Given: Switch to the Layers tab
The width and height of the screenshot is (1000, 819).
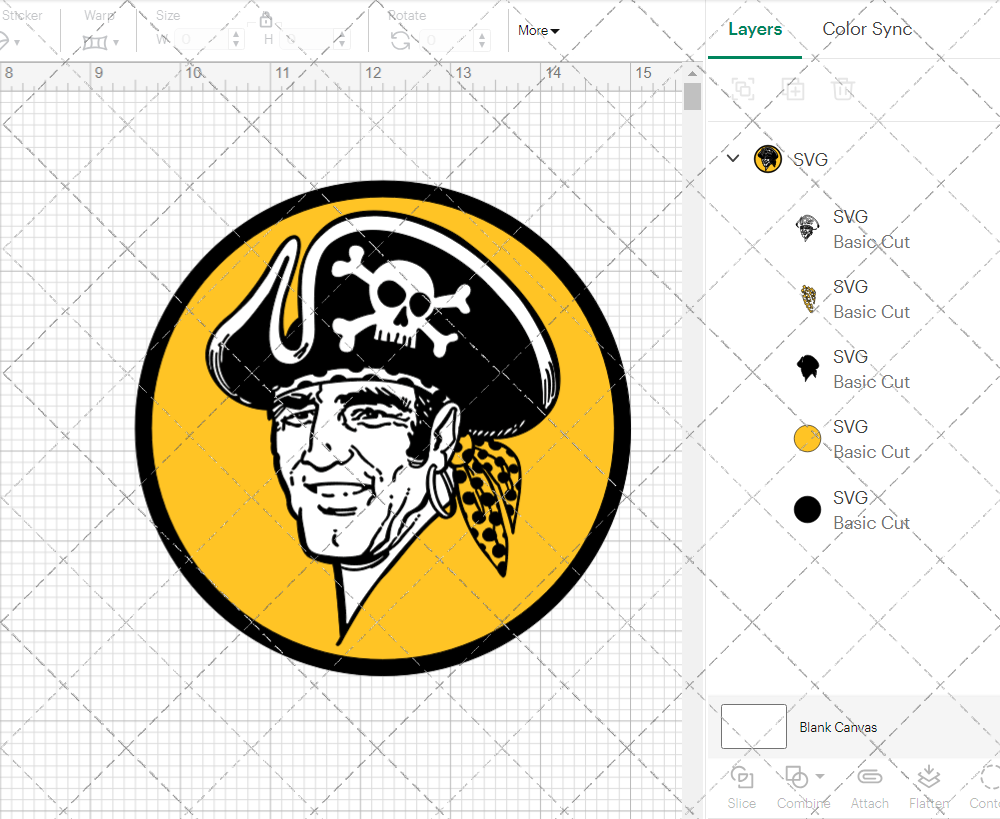Looking at the screenshot, I should [754, 29].
